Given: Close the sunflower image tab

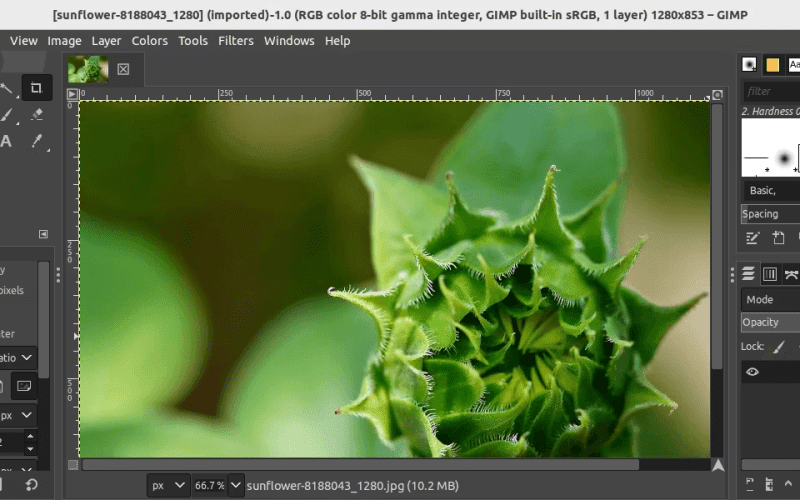Looking at the screenshot, I should pos(123,69).
